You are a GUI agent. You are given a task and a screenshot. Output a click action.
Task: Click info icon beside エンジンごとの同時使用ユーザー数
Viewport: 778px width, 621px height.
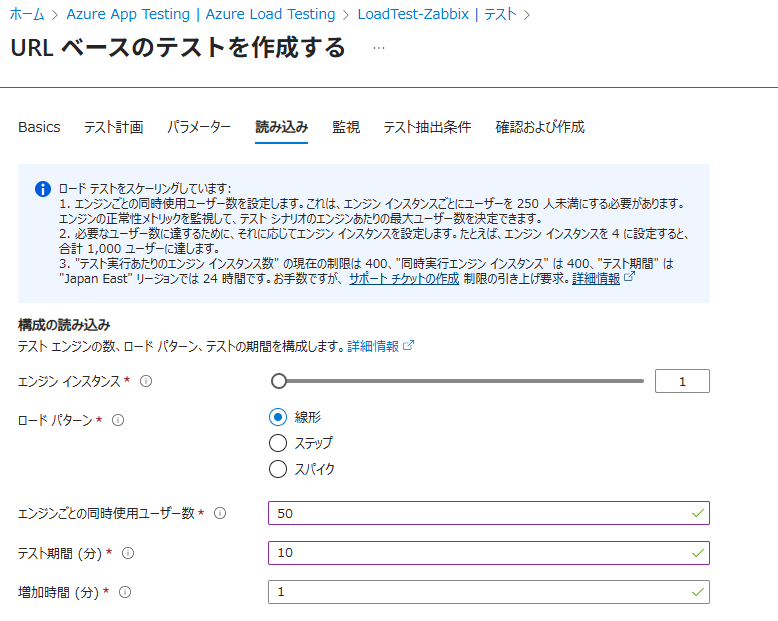click(220, 513)
